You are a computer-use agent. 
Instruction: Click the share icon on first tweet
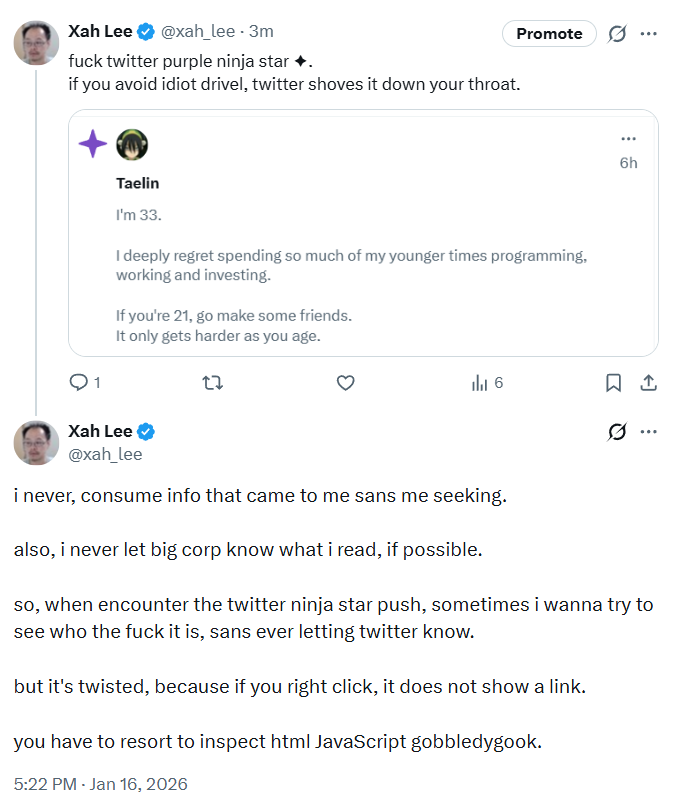[647, 382]
